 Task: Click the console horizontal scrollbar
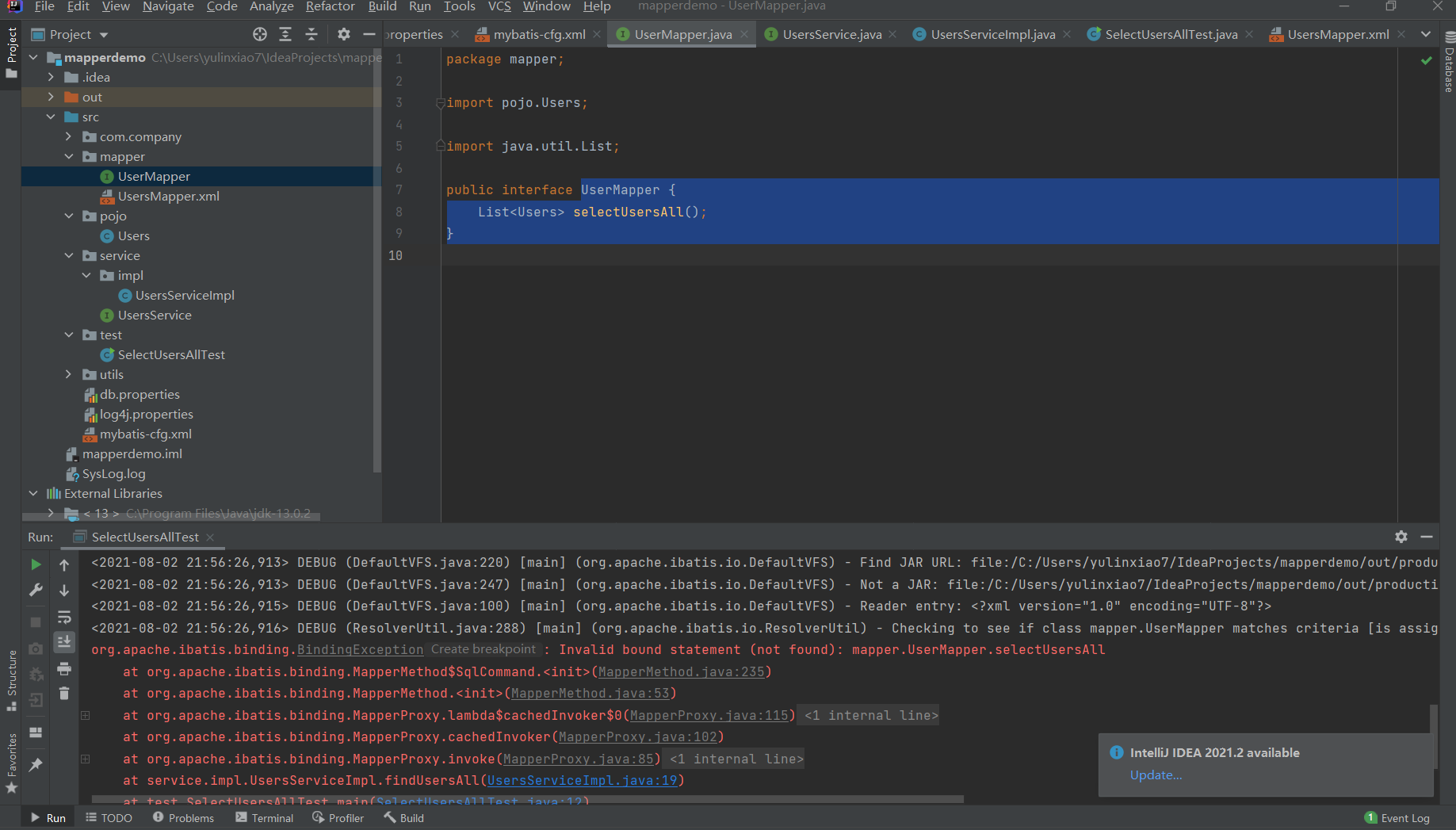click(x=527, y=799)
